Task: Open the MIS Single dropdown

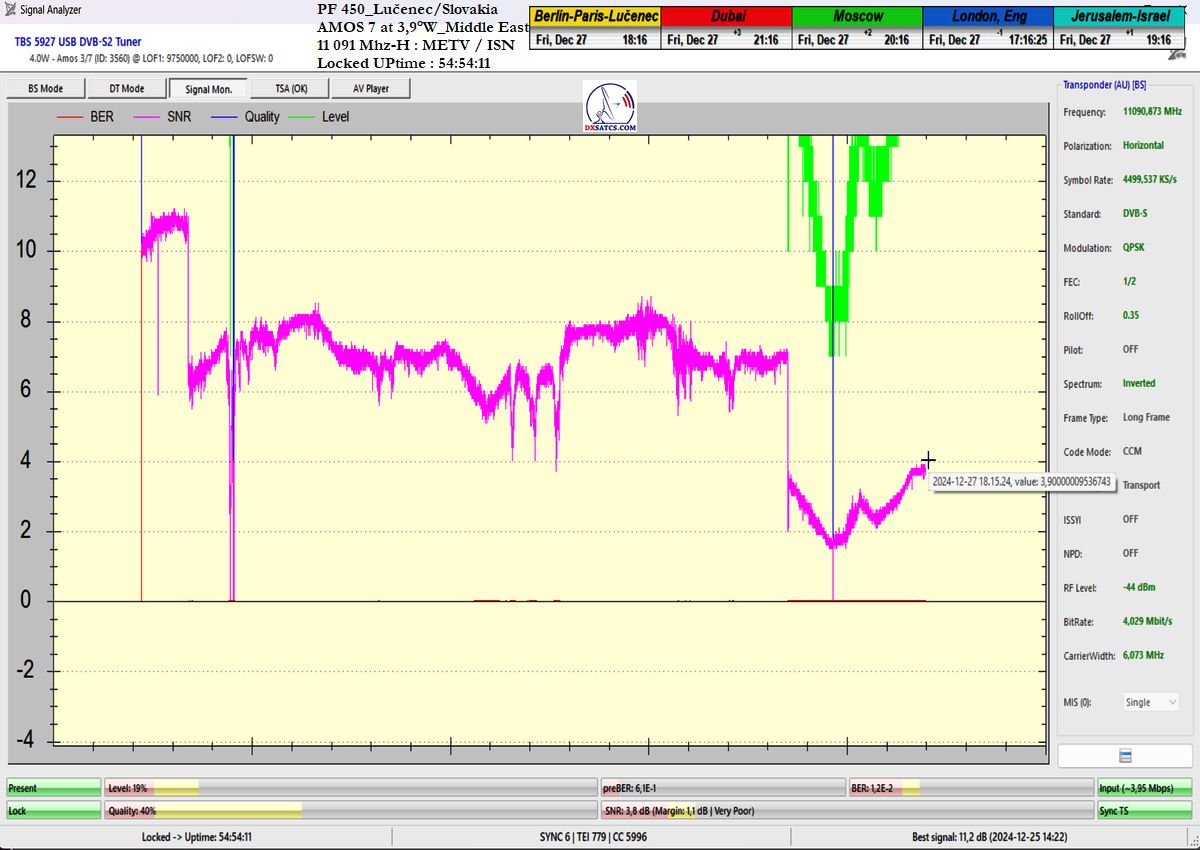Action: [x=1150, y=702]
